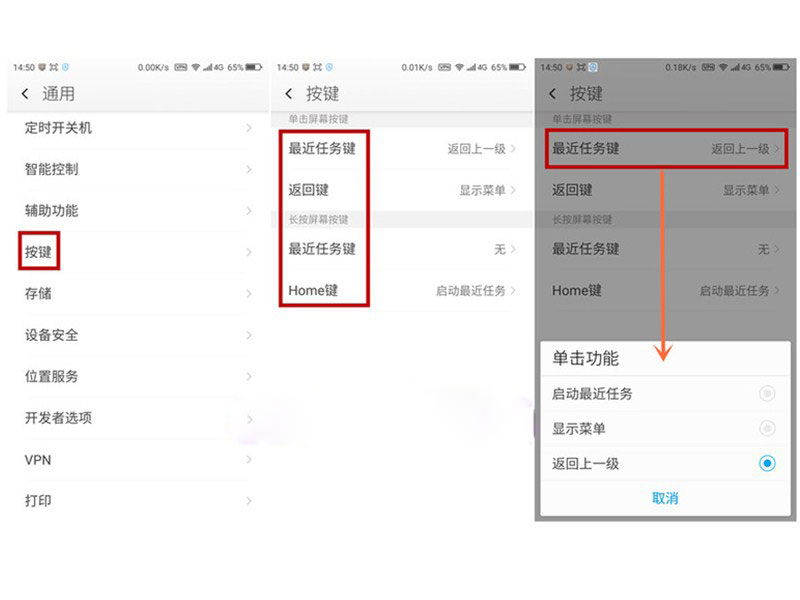Viewport: 800px width, 600px height.
Task: Tap back arrow on middle 按键 screen
Action: pos(289,94)
